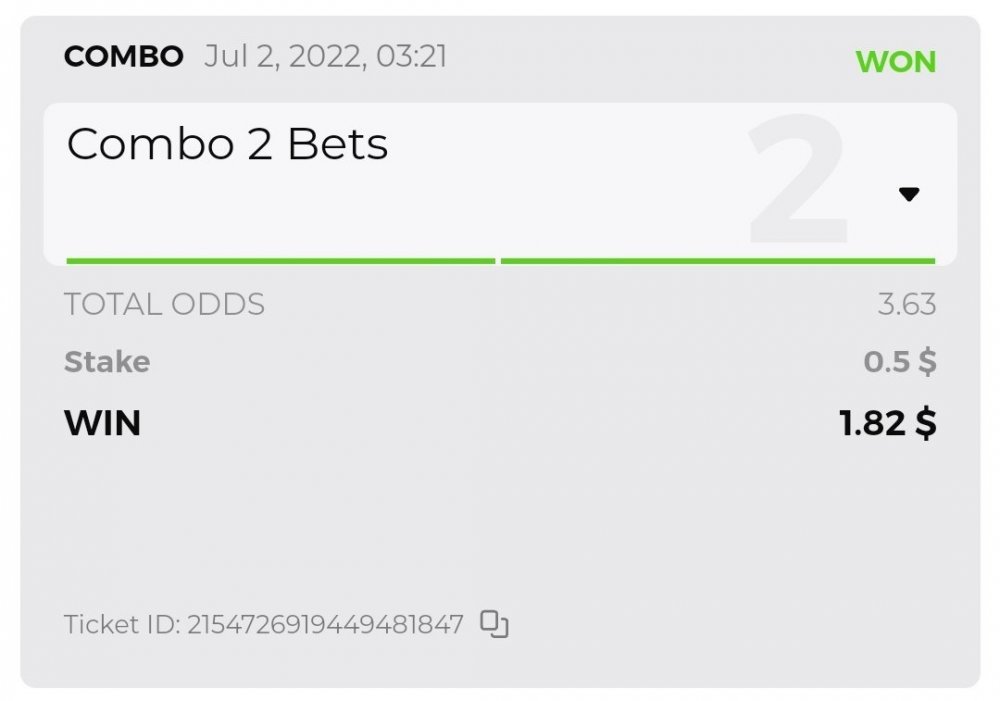1000x701 pixels.
Task: Select the right green bet progress segment
Action: pos(717,261)
